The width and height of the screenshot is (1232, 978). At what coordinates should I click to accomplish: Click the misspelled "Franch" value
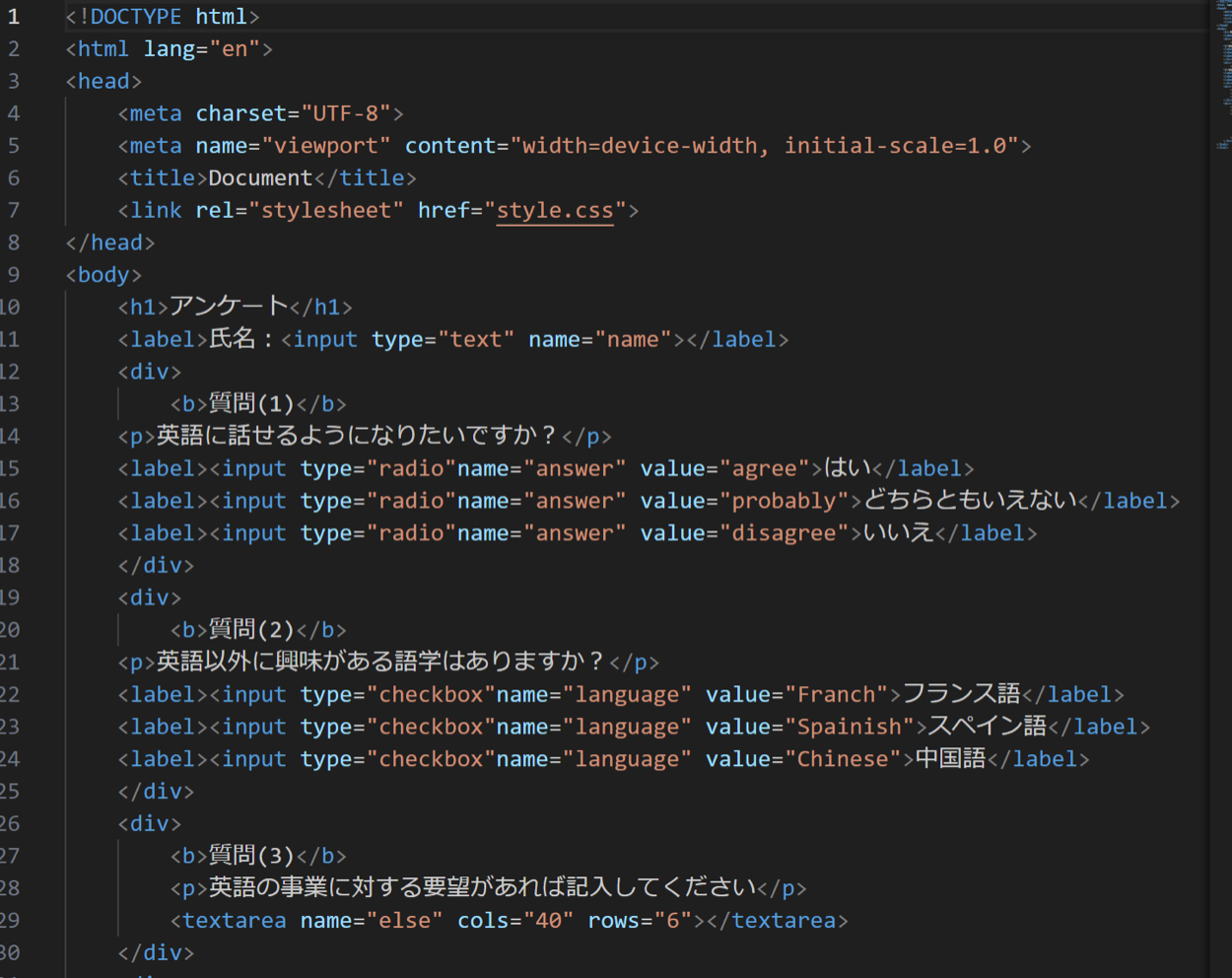click(x=837, y=695)
